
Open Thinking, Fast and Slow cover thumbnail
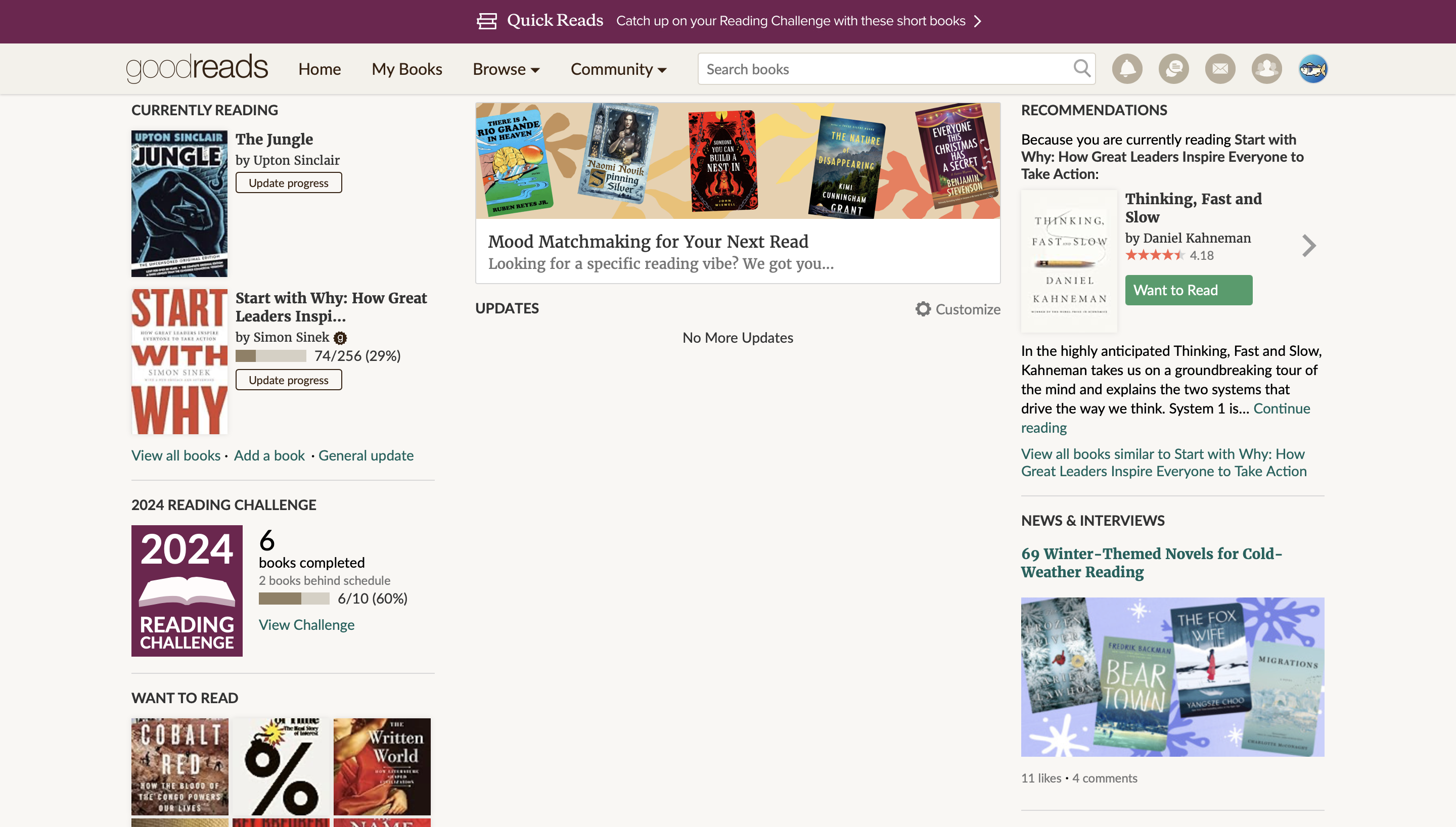[x=1069, y=262]
